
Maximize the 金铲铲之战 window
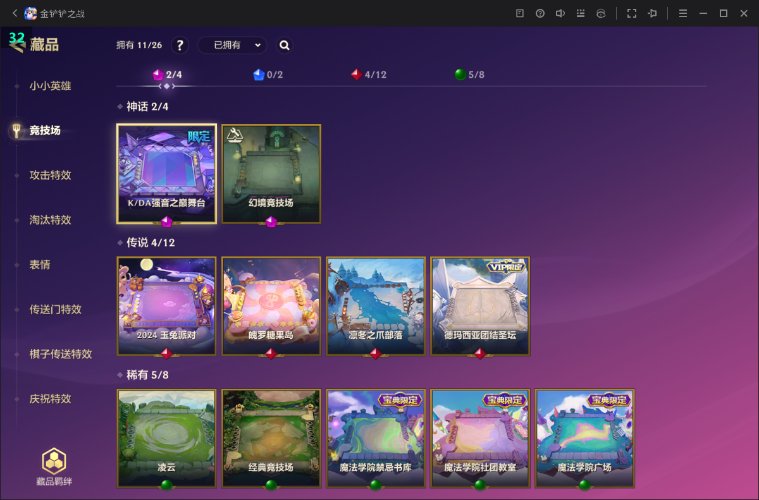click(x=724, y=13)
